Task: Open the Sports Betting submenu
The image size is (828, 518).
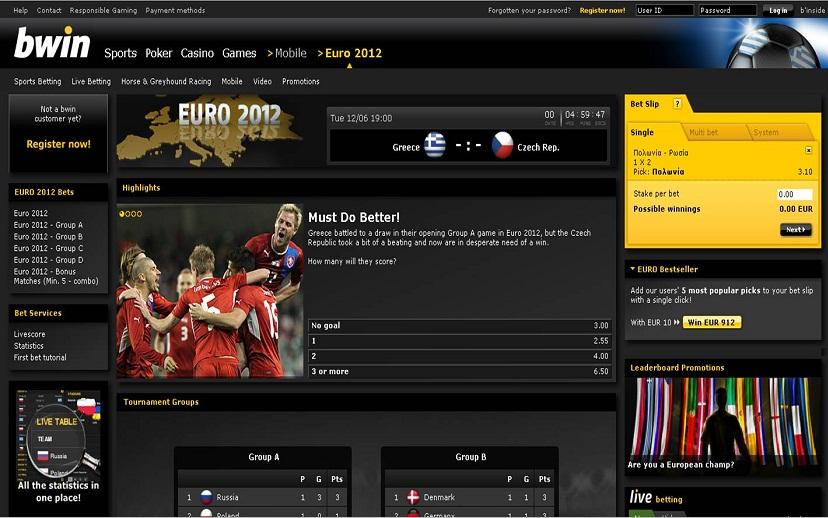Action: coord(37,81)
